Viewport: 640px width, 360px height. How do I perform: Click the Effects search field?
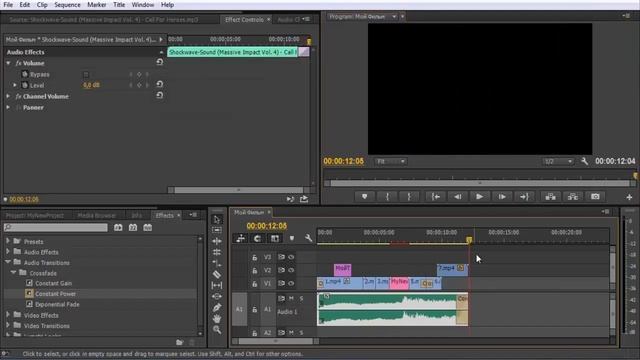[x=56, y=227]
